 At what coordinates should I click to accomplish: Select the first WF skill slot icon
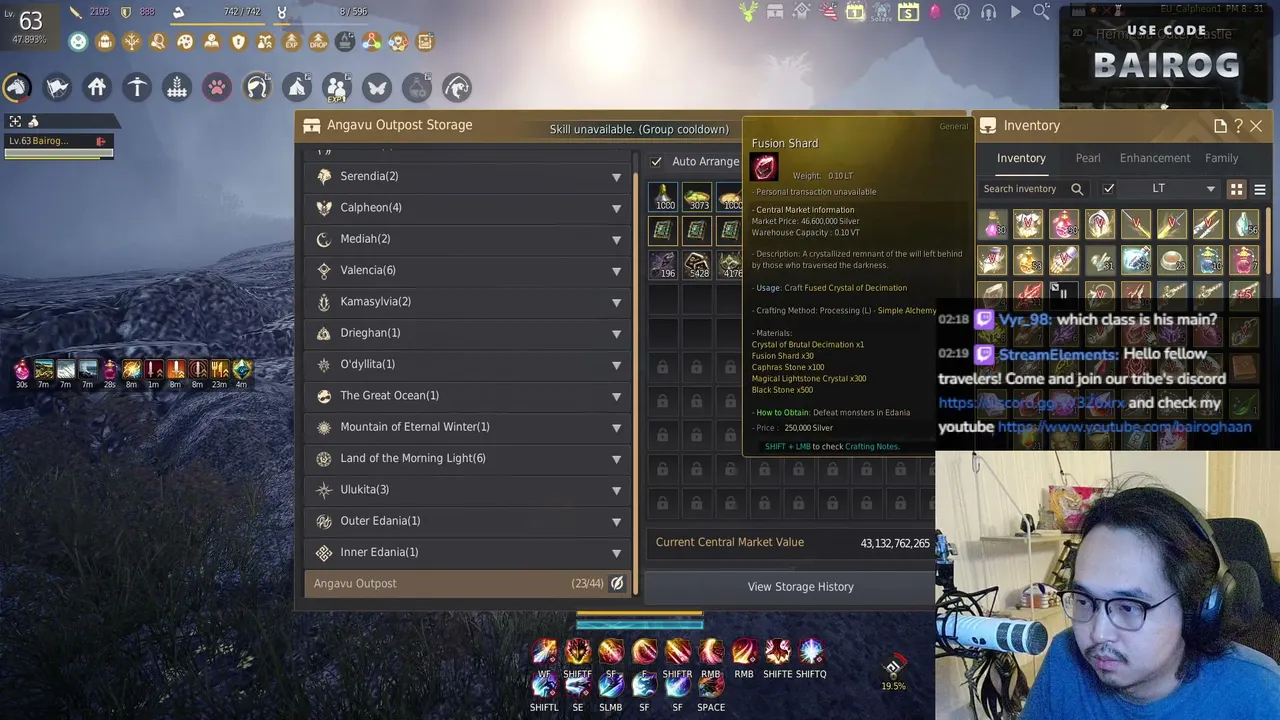pos(544,652)
